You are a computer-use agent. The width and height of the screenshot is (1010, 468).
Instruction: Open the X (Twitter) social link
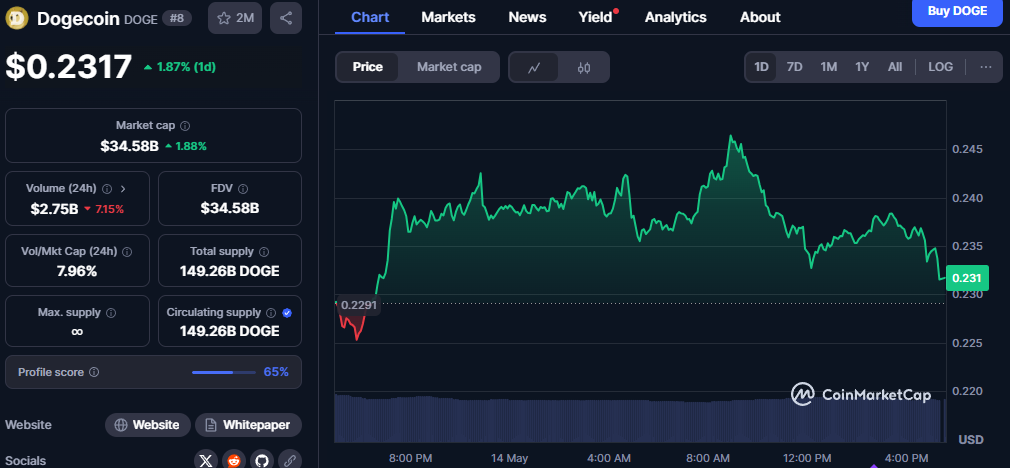205,460
